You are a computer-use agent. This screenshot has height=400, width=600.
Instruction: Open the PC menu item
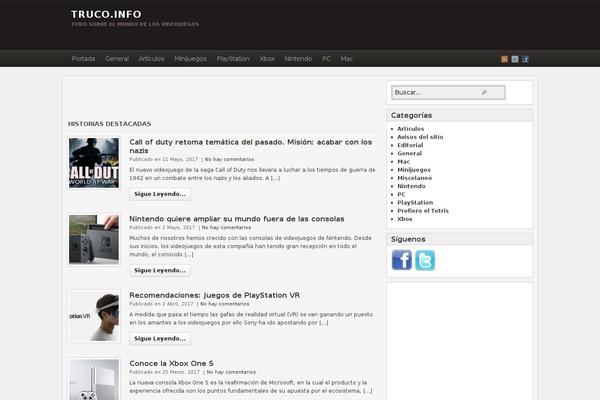326,59
